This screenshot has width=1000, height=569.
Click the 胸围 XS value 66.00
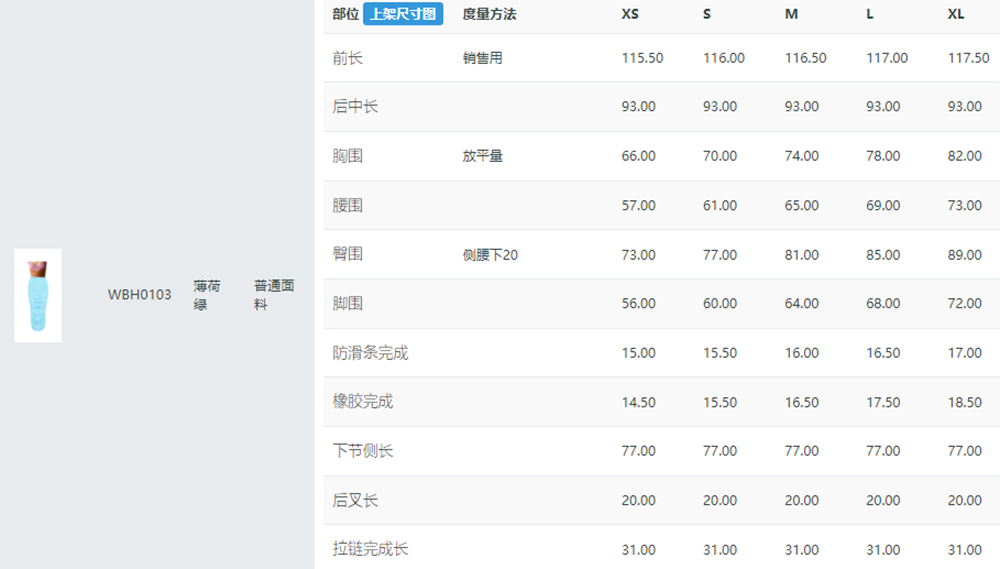pyautogui.click(x=639, y=156)
